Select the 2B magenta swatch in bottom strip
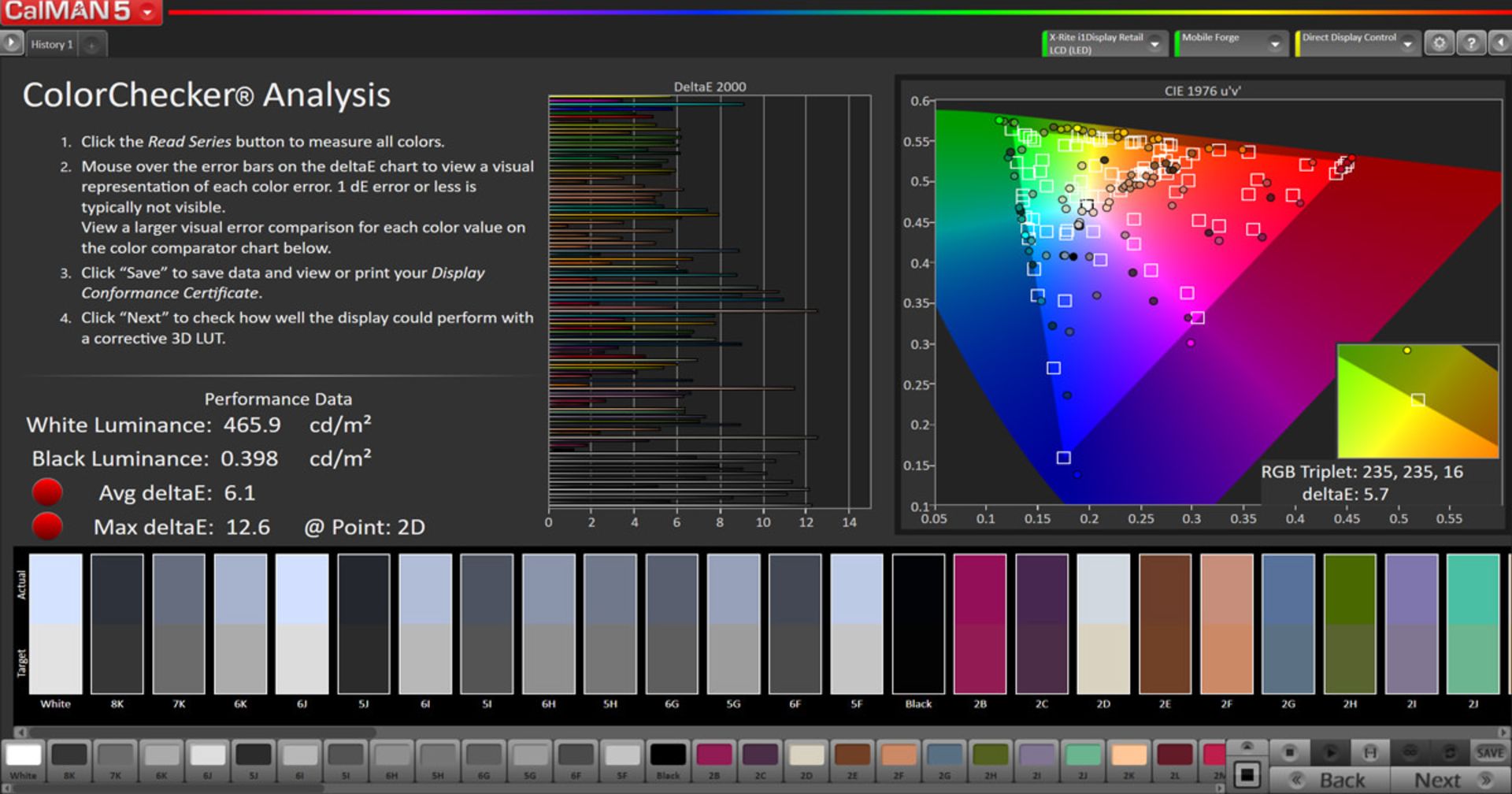This screenshot has width=1512, height=794. coord(714,756)
